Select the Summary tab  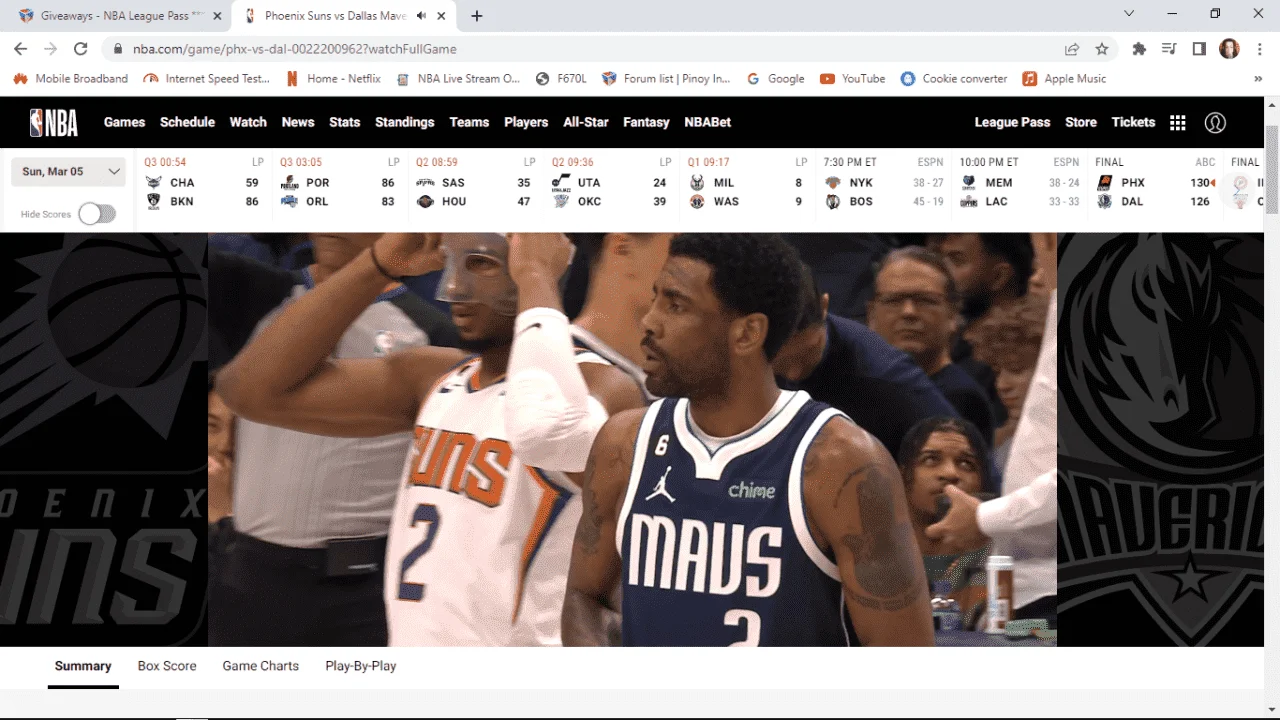point(83,666)
